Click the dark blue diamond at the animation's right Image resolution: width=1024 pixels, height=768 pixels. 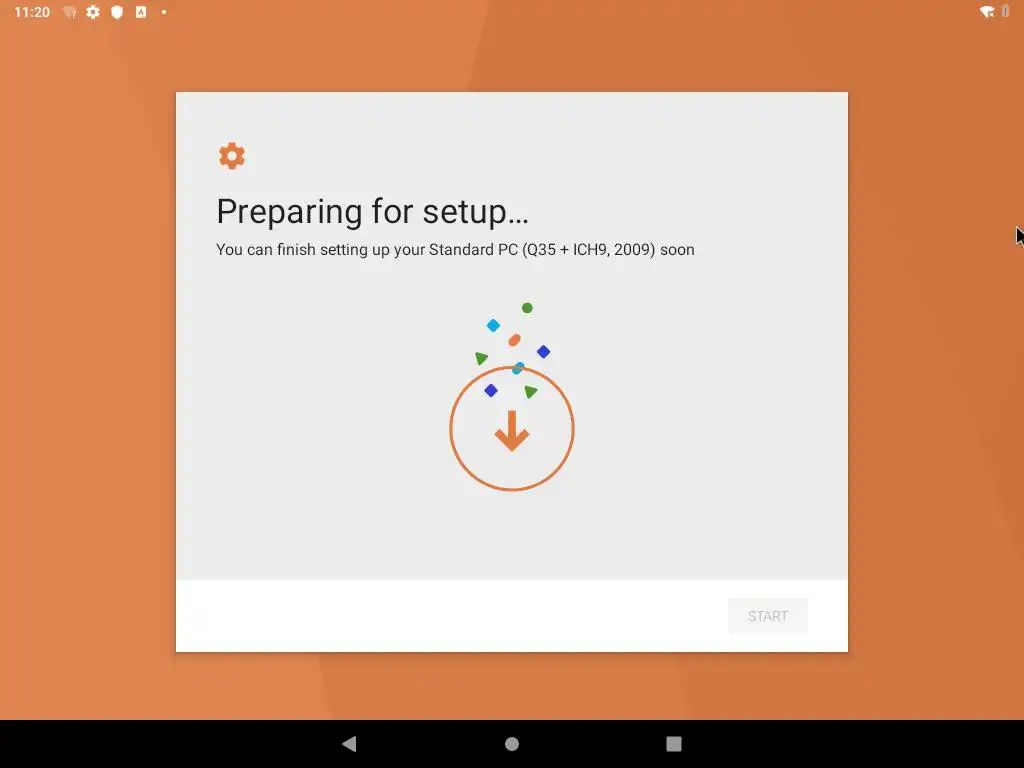(x=543, y=352)
